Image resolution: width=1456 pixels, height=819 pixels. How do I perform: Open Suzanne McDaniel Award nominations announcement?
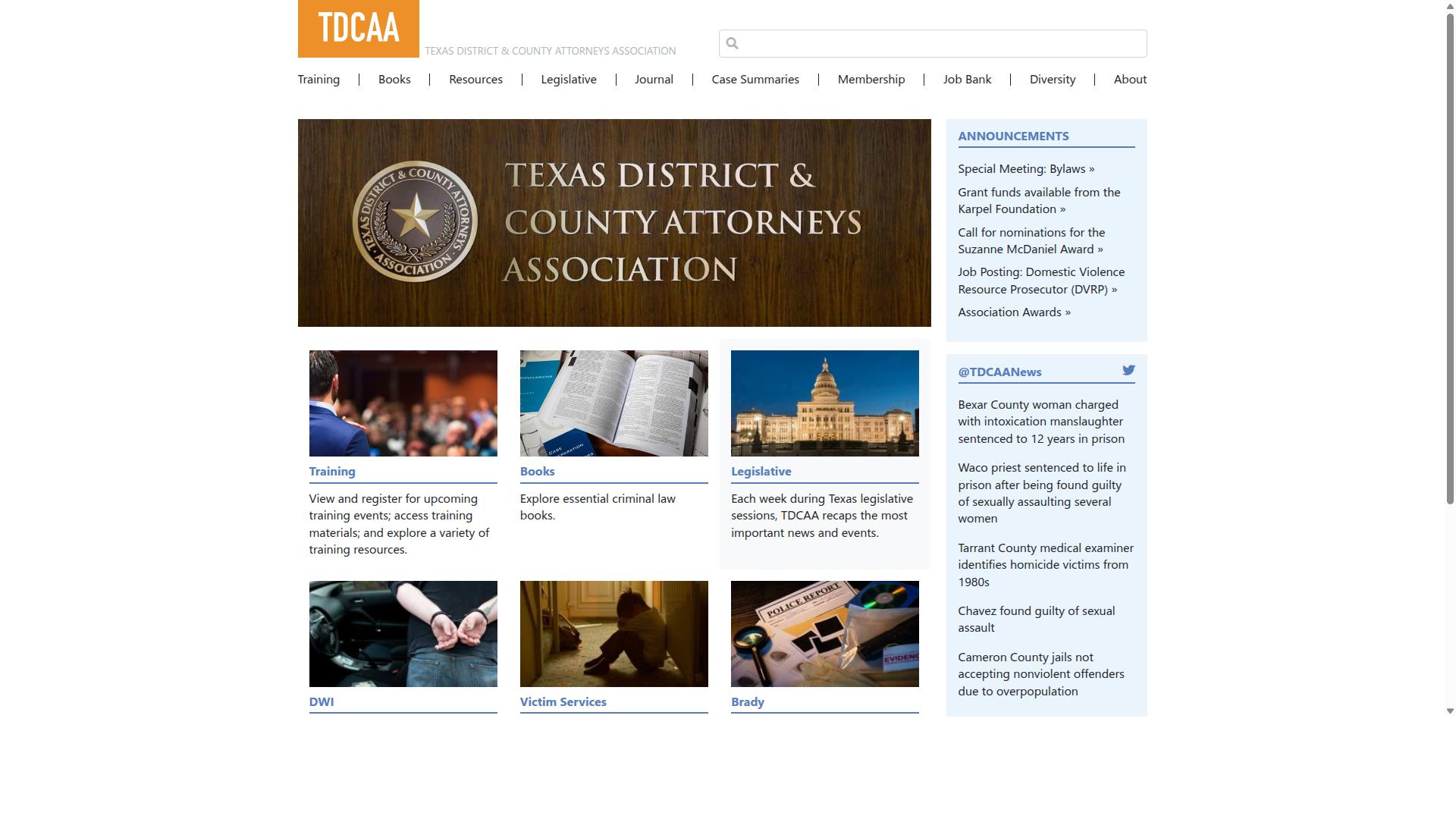(1031, 241)
